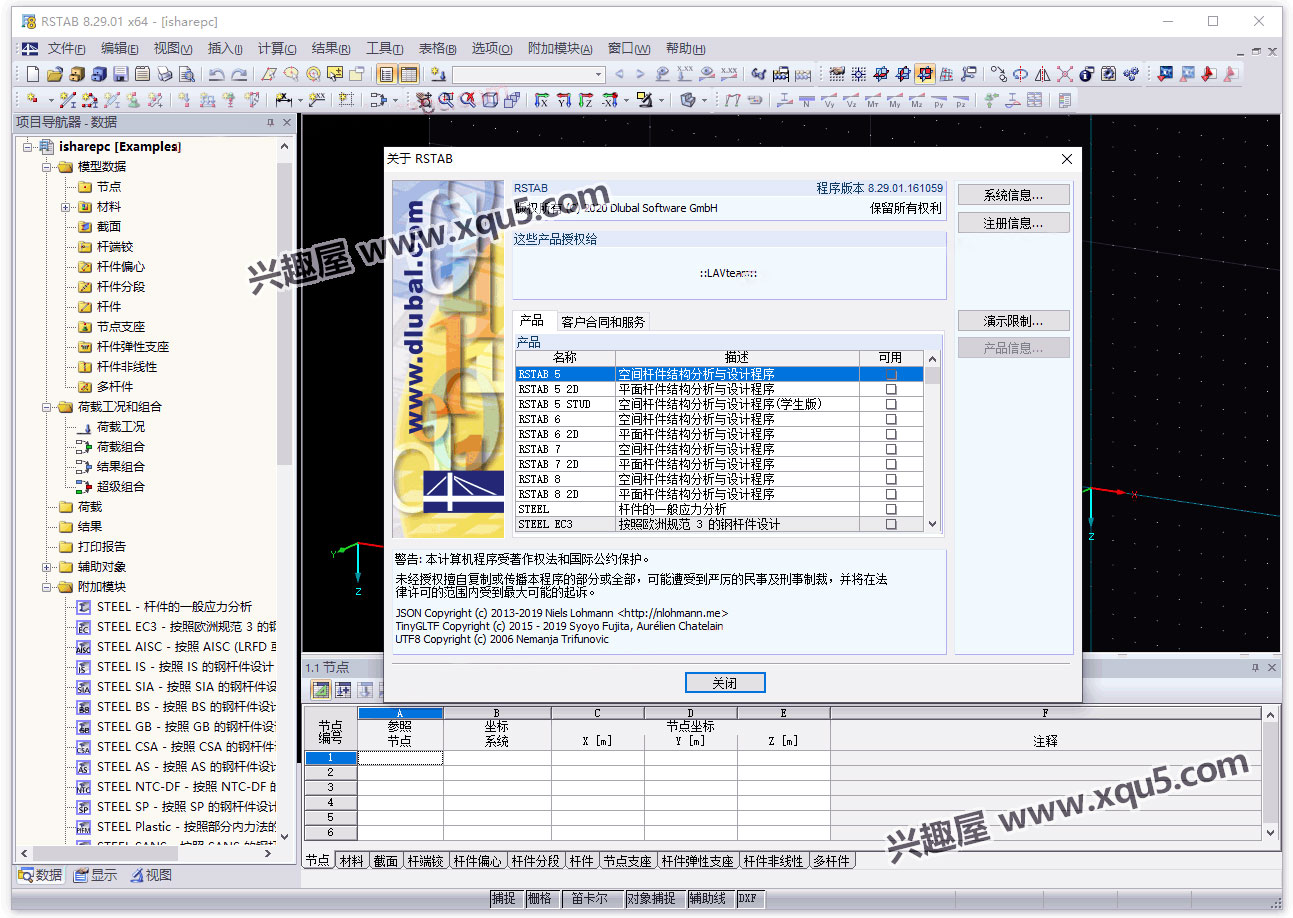The height and width of the screenshot is (918, 1293).
Task: Expand the 材料 tree node
Action: click(66, 207)
